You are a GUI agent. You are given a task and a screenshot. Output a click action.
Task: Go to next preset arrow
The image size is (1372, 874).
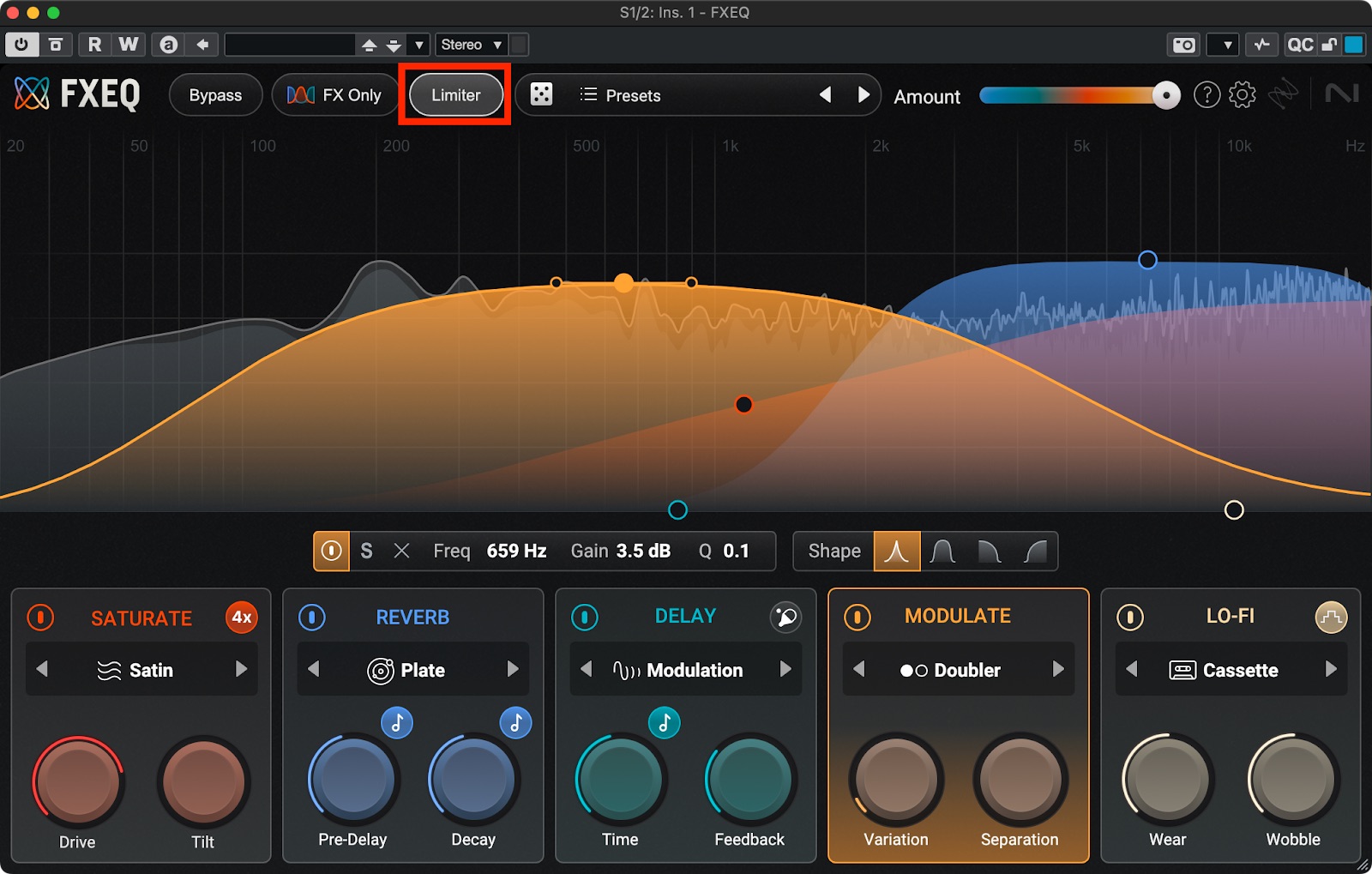864,94
